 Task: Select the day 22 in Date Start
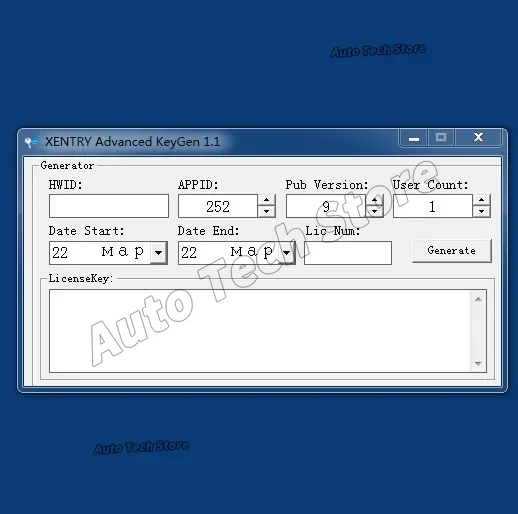(60, 253)
